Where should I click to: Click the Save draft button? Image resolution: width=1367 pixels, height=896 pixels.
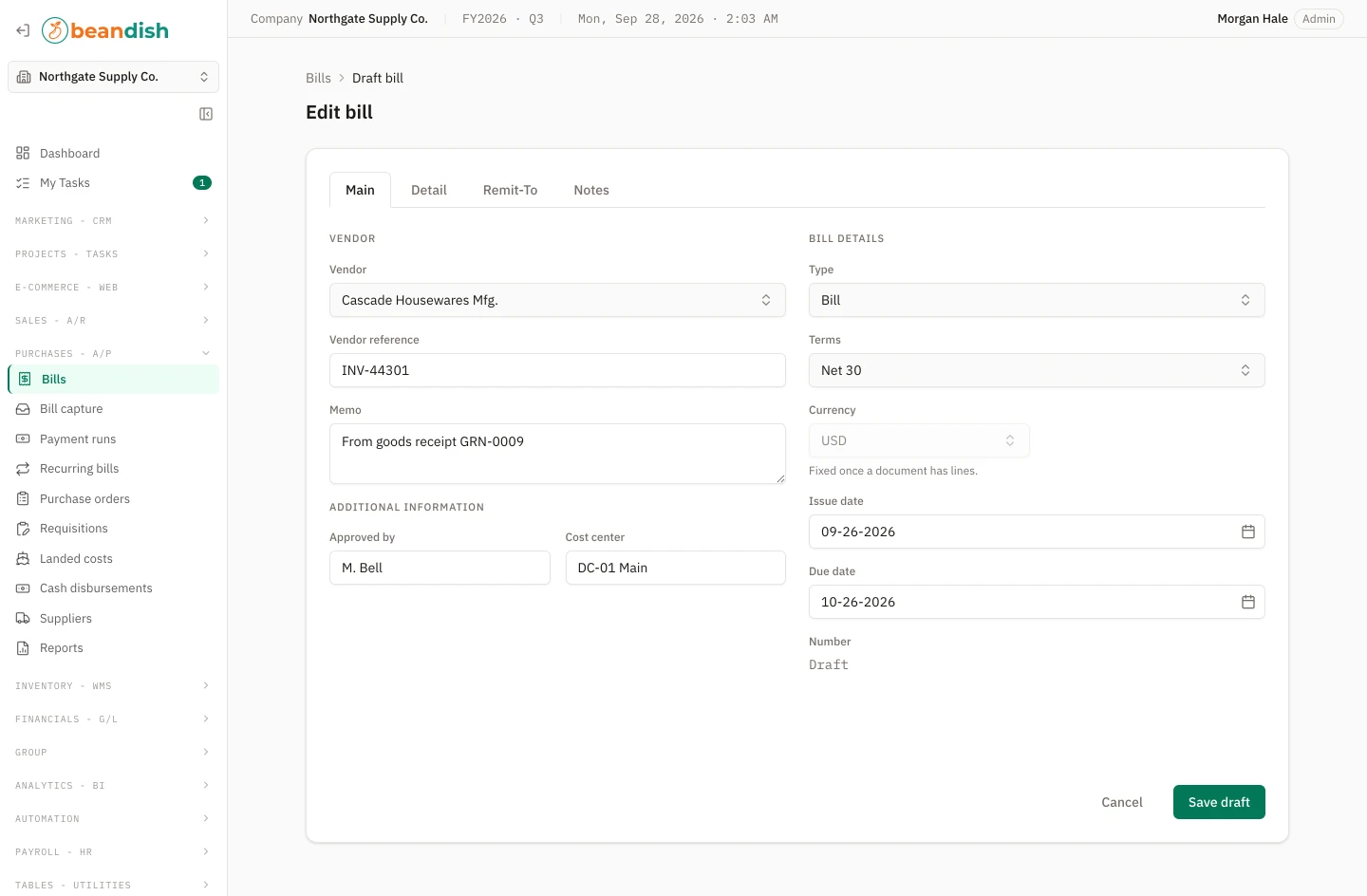pos(1219,802)
